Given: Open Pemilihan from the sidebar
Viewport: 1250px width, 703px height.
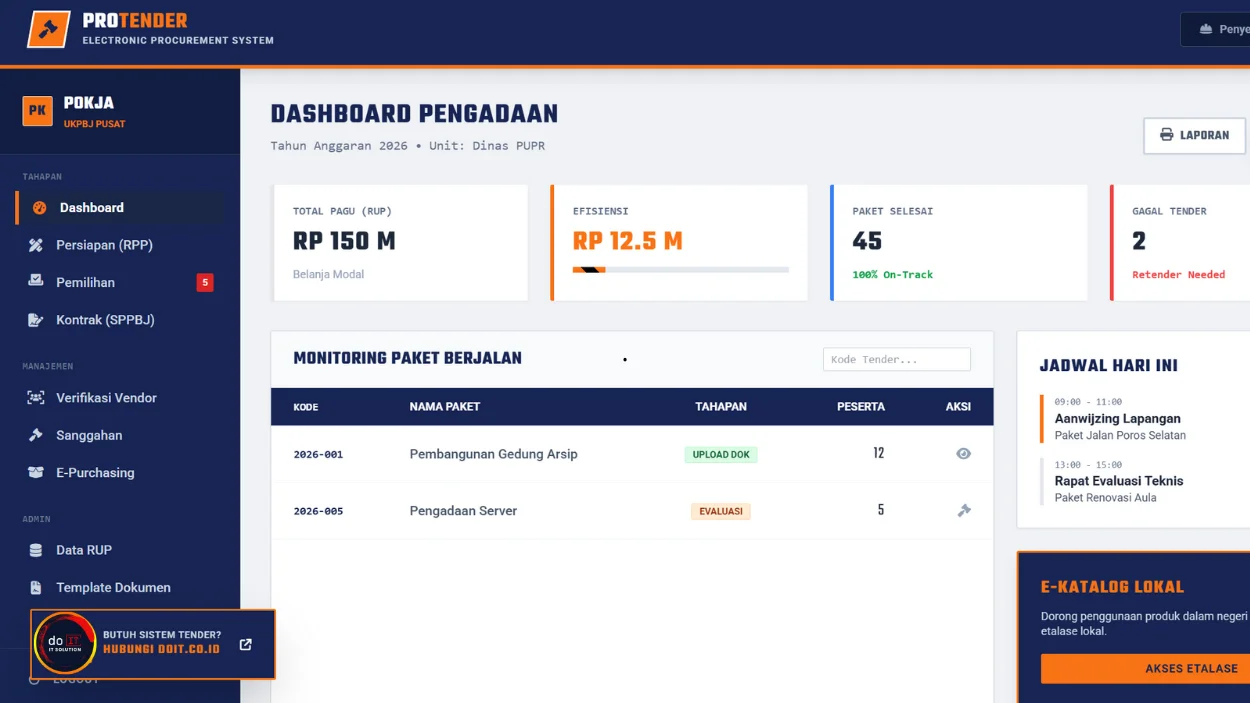Looking at the screenshot, I should (83, 282).
